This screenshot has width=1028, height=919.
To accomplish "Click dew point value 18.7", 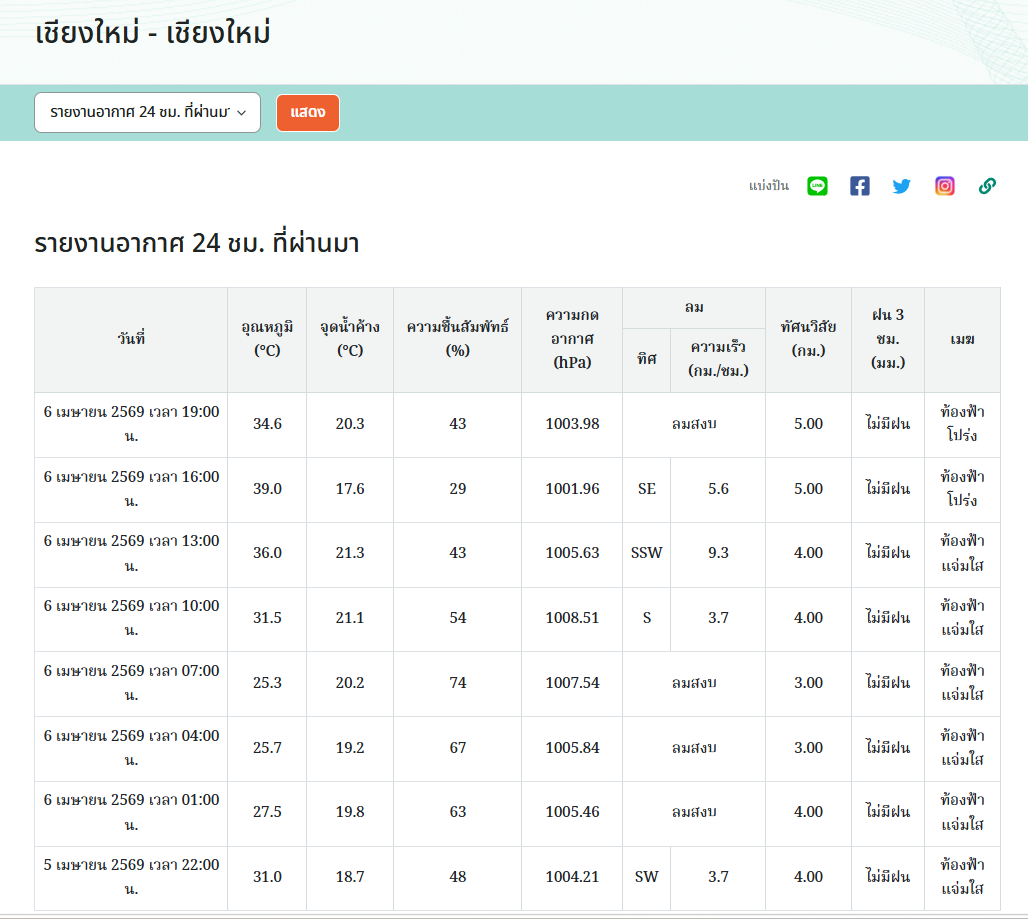I will coord(350,877).
